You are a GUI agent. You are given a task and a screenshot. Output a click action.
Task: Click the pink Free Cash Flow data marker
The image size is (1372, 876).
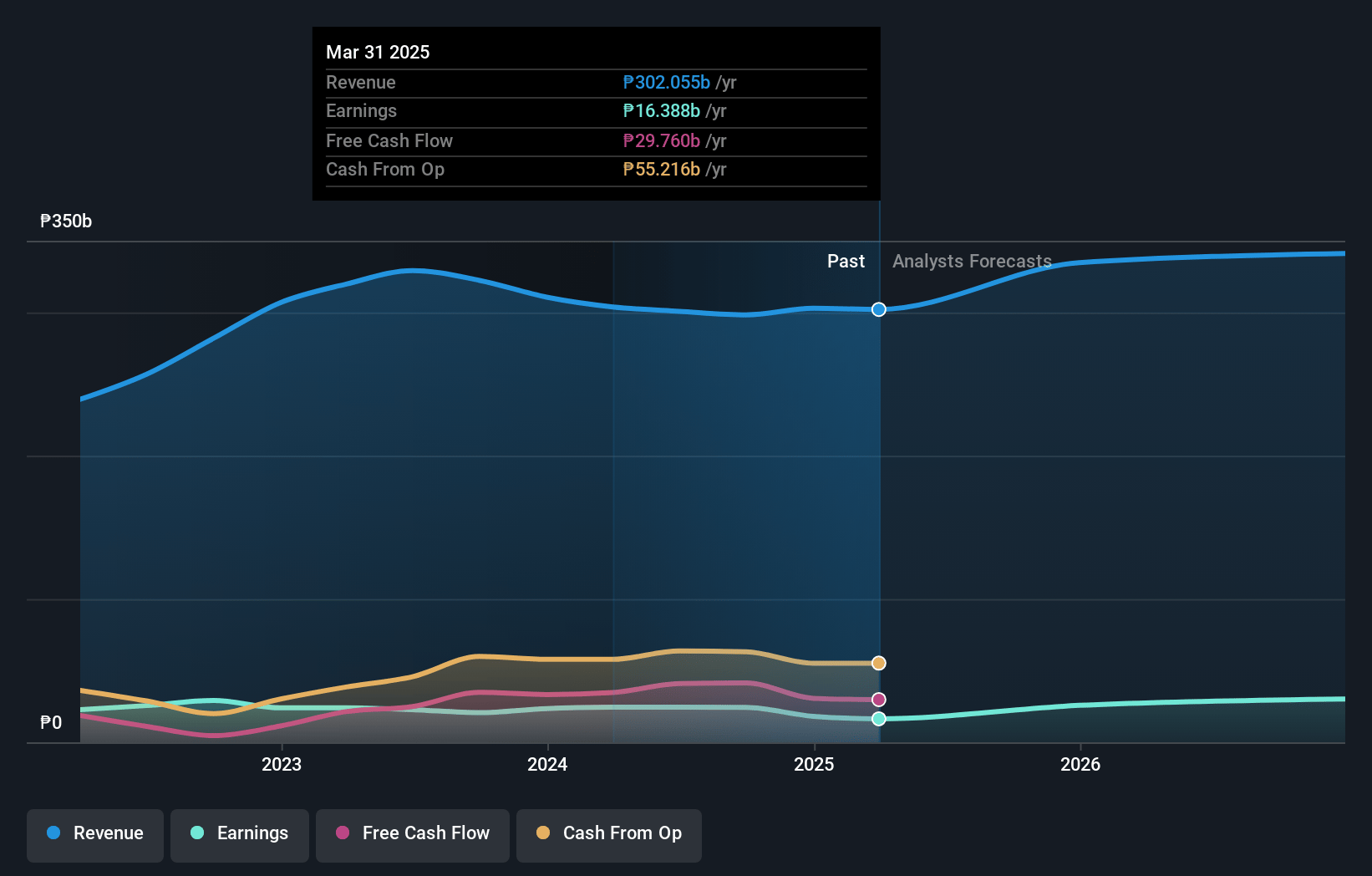click(x=879, y=700)
